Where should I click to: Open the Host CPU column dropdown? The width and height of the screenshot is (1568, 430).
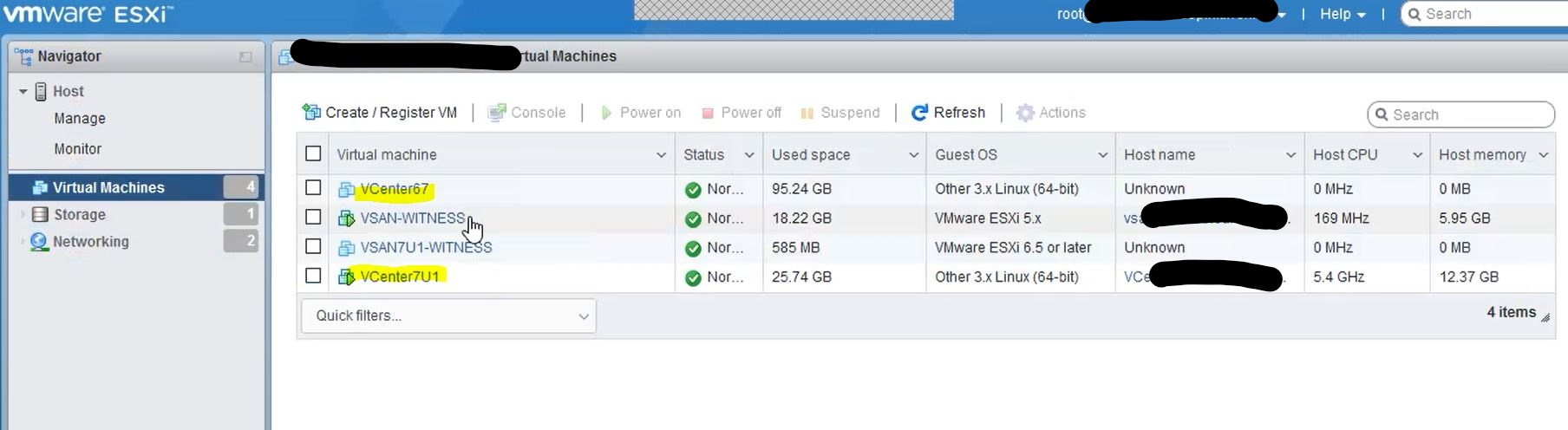click(x=1417, y=155)
